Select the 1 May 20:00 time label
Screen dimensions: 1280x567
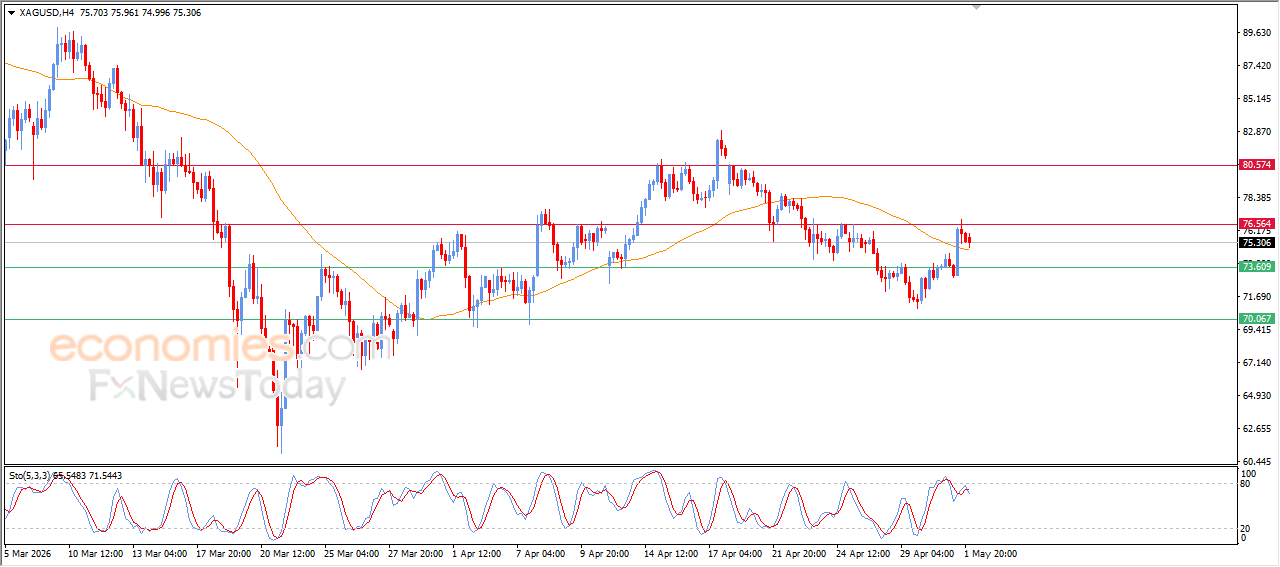click(x=991, y=553)
